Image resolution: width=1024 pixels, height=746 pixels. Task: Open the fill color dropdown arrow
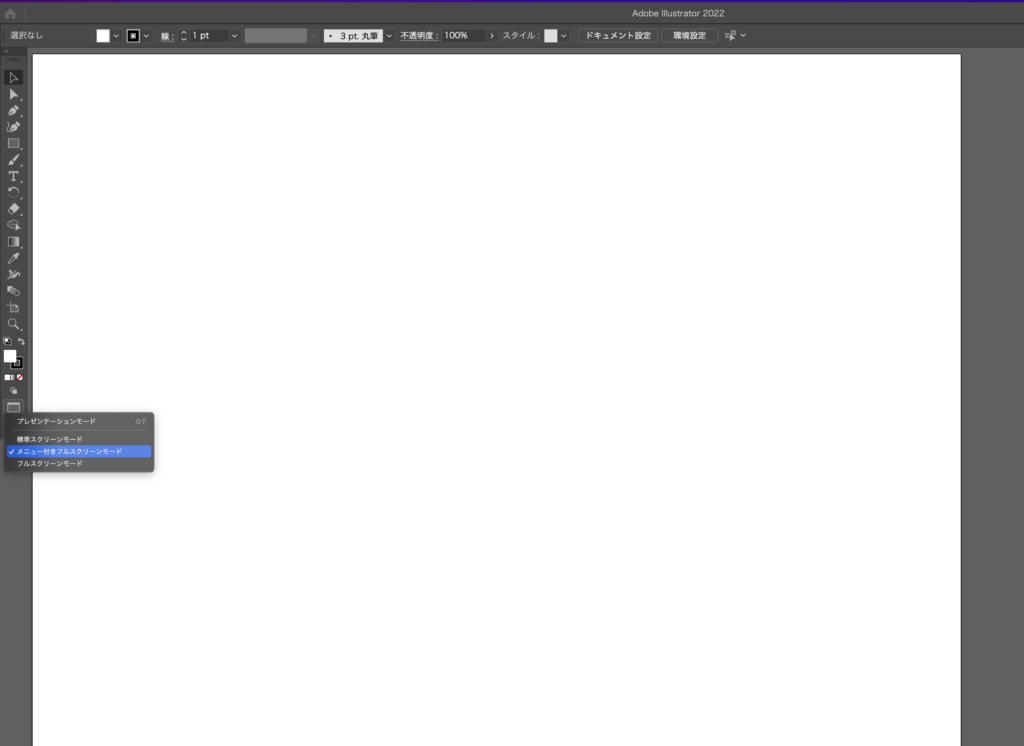116,36
